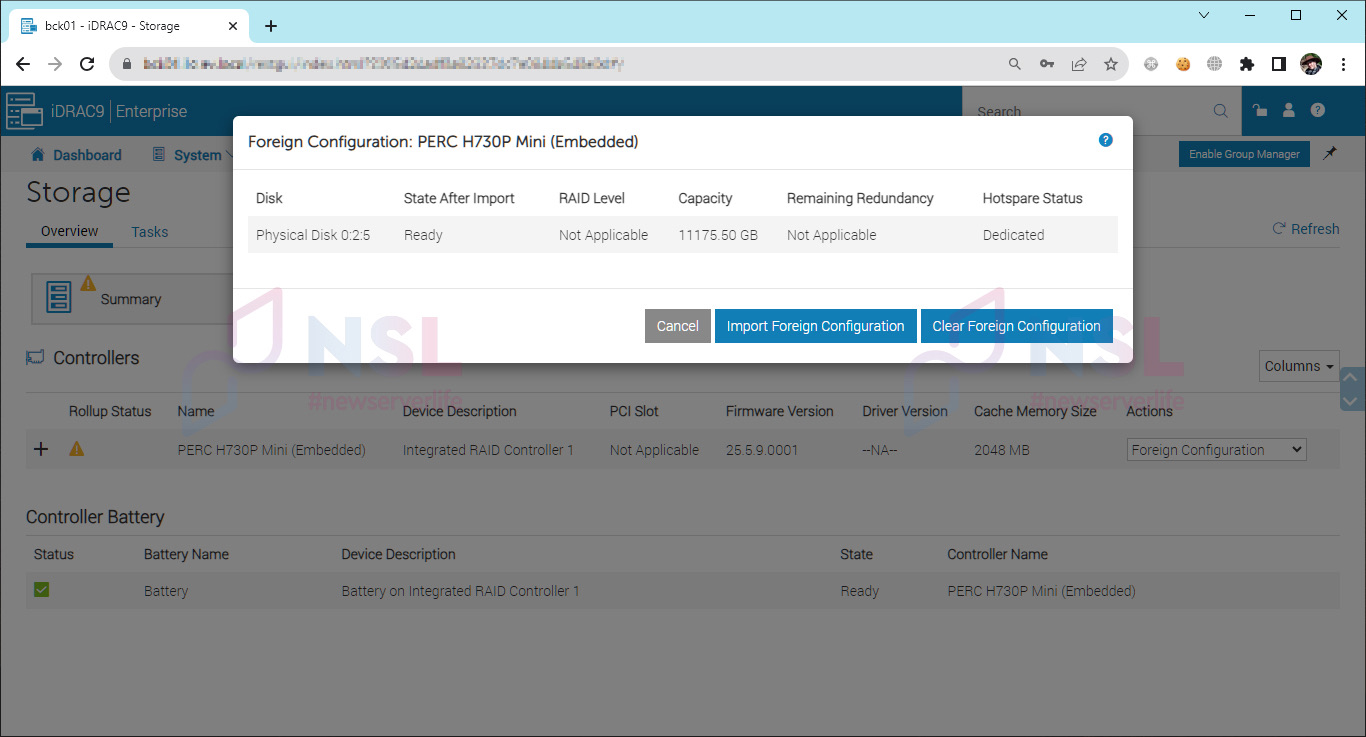Open the Columns dropdown
Image resolution: width=1366 pixels, height=737 pixels.
pyautogui.click(x=1299, y=366)
